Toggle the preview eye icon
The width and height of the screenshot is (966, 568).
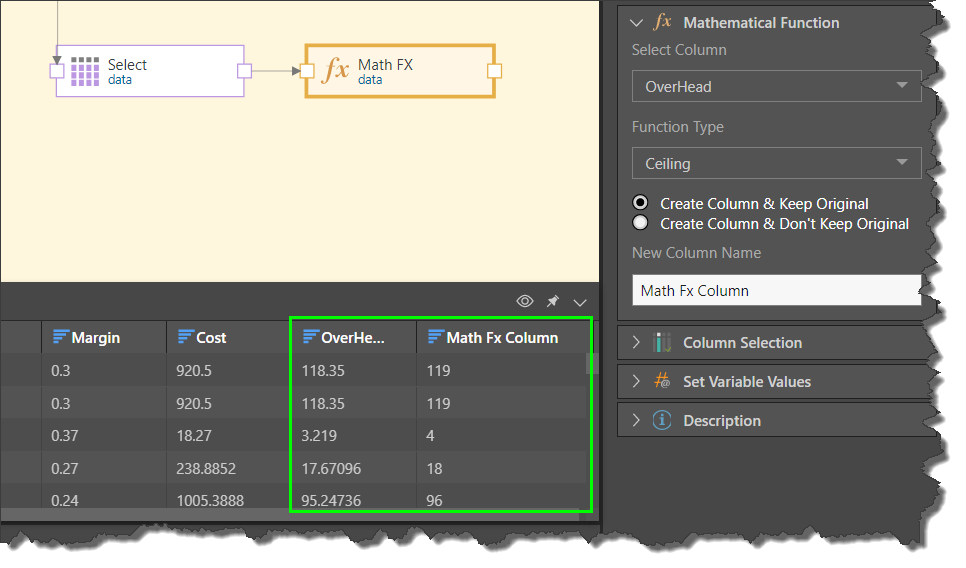pos(525,301)
